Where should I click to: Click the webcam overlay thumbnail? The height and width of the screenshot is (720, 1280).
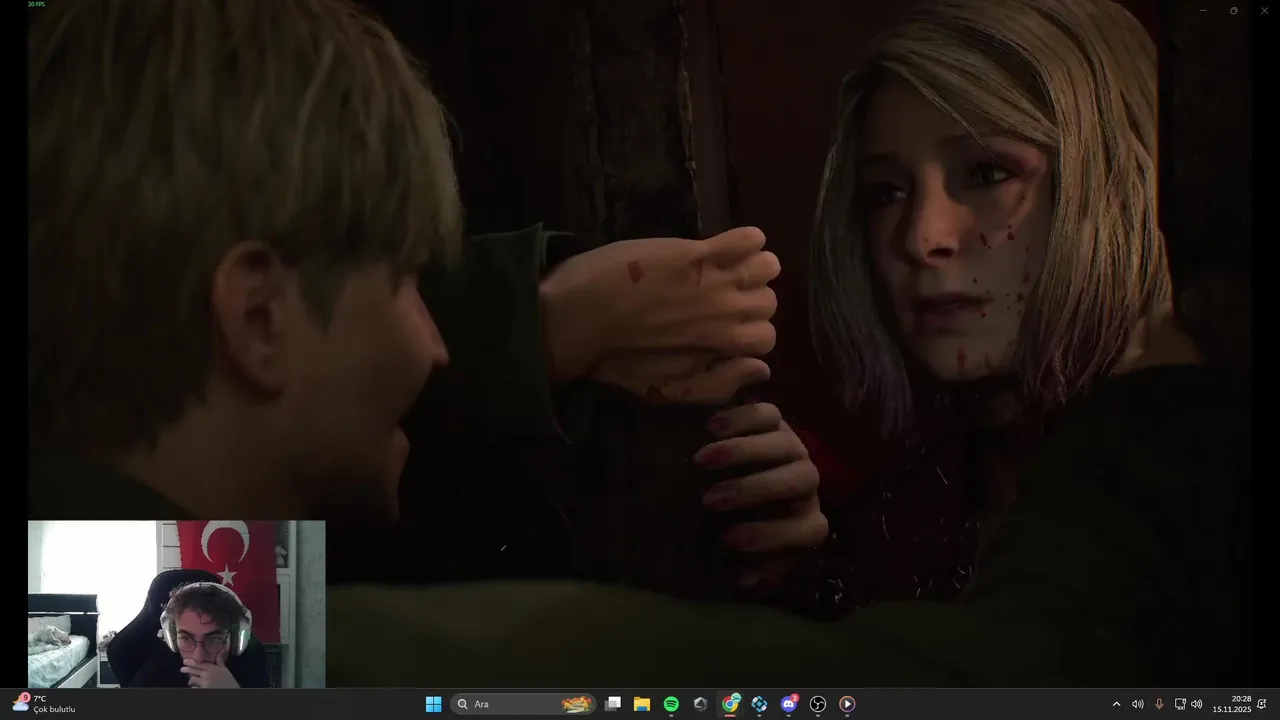pyautogui.click(x=177, y=604)
